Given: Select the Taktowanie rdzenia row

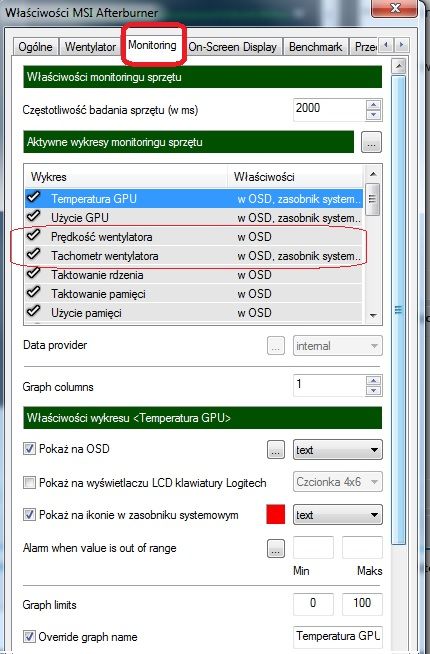Looking at the screenshot, I should pos(194,275).
